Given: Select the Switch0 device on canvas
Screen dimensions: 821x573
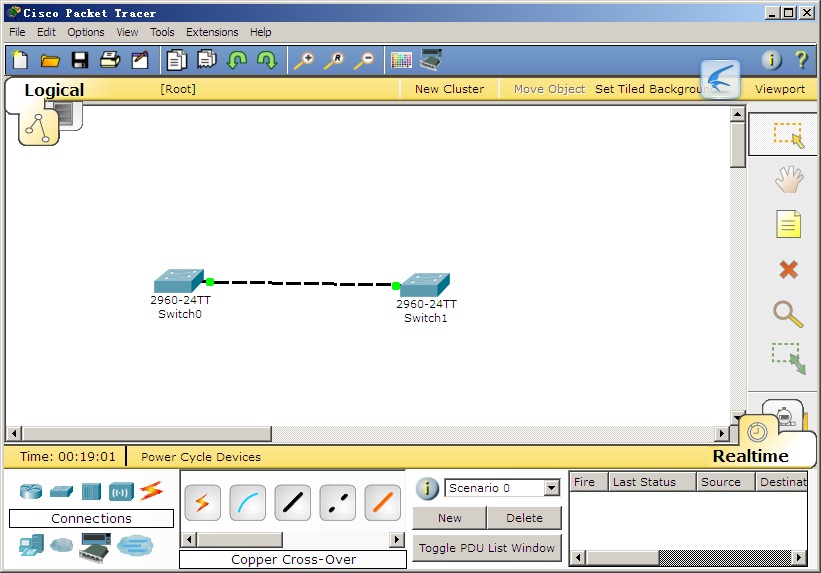Looking at the screenshot, I should pyautogui.click(x=179, y=281).
